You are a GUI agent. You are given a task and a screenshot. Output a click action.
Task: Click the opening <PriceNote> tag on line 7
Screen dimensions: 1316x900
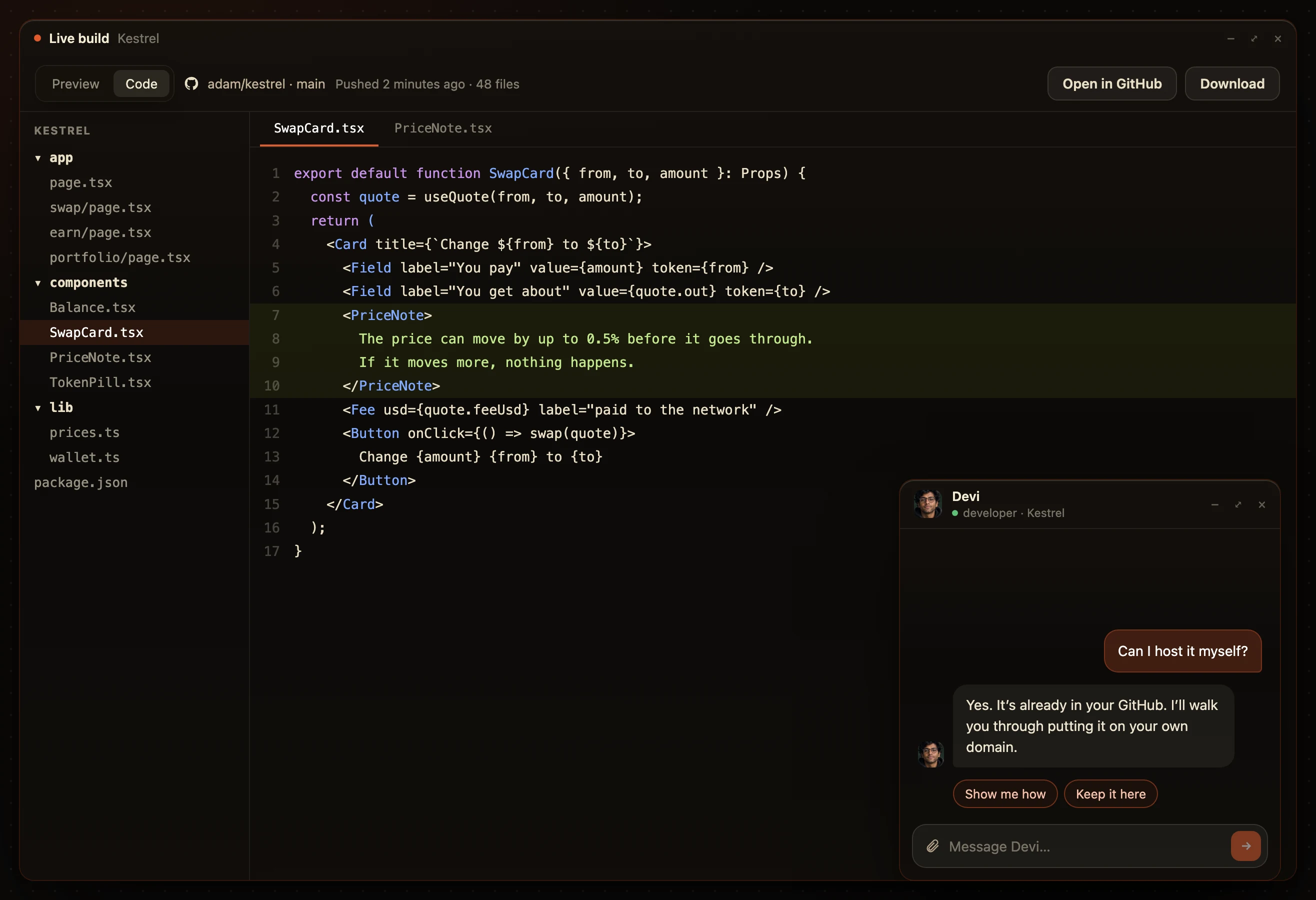(x=387, y=315)
